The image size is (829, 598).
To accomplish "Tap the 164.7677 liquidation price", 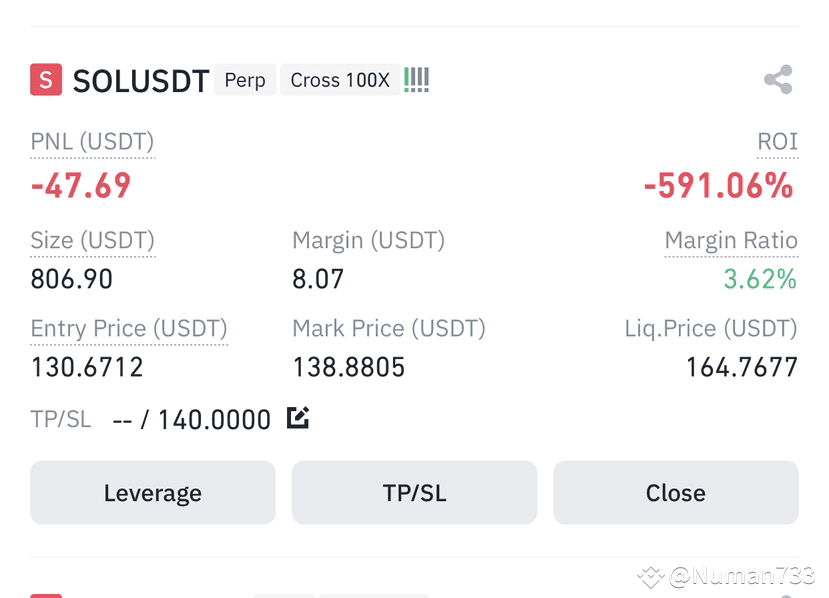I will (741, 367).
